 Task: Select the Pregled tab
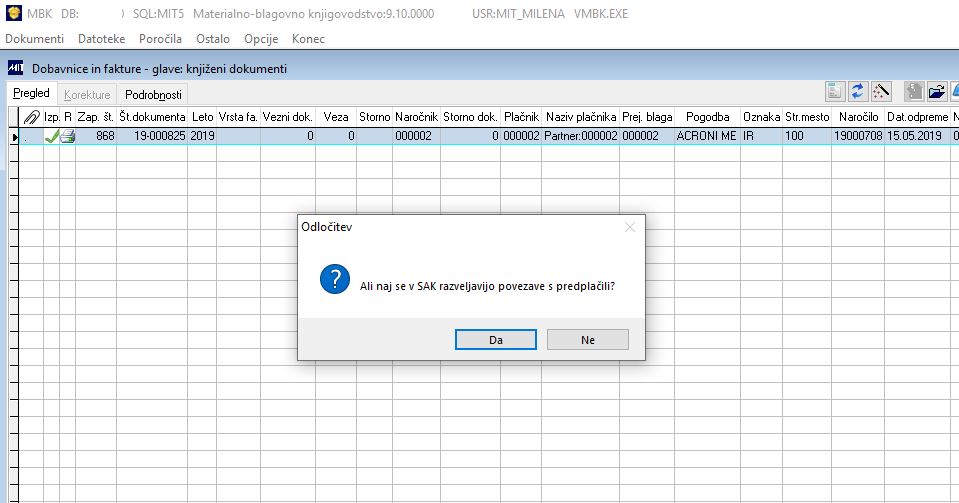[31, 93]
